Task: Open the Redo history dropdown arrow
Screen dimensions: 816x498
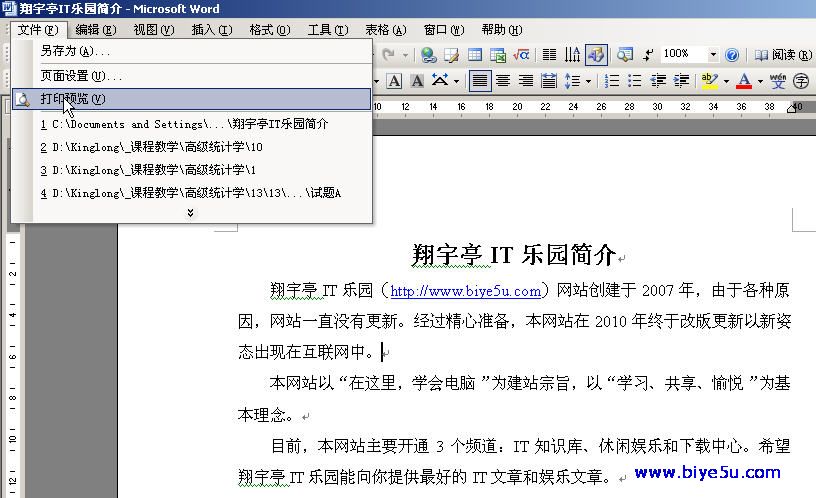Action: coord(405,55)
